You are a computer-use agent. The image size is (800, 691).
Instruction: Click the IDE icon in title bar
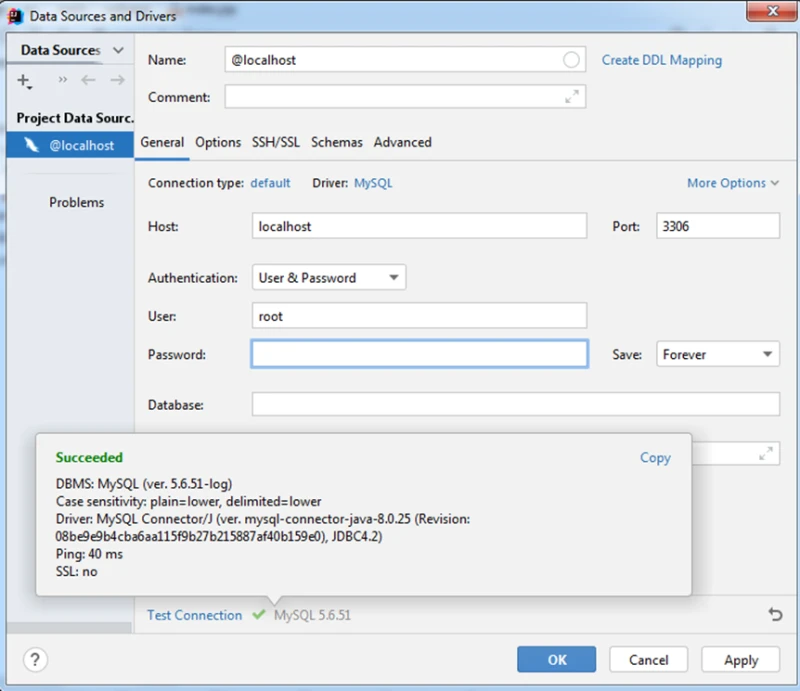(x=15, y=16)
